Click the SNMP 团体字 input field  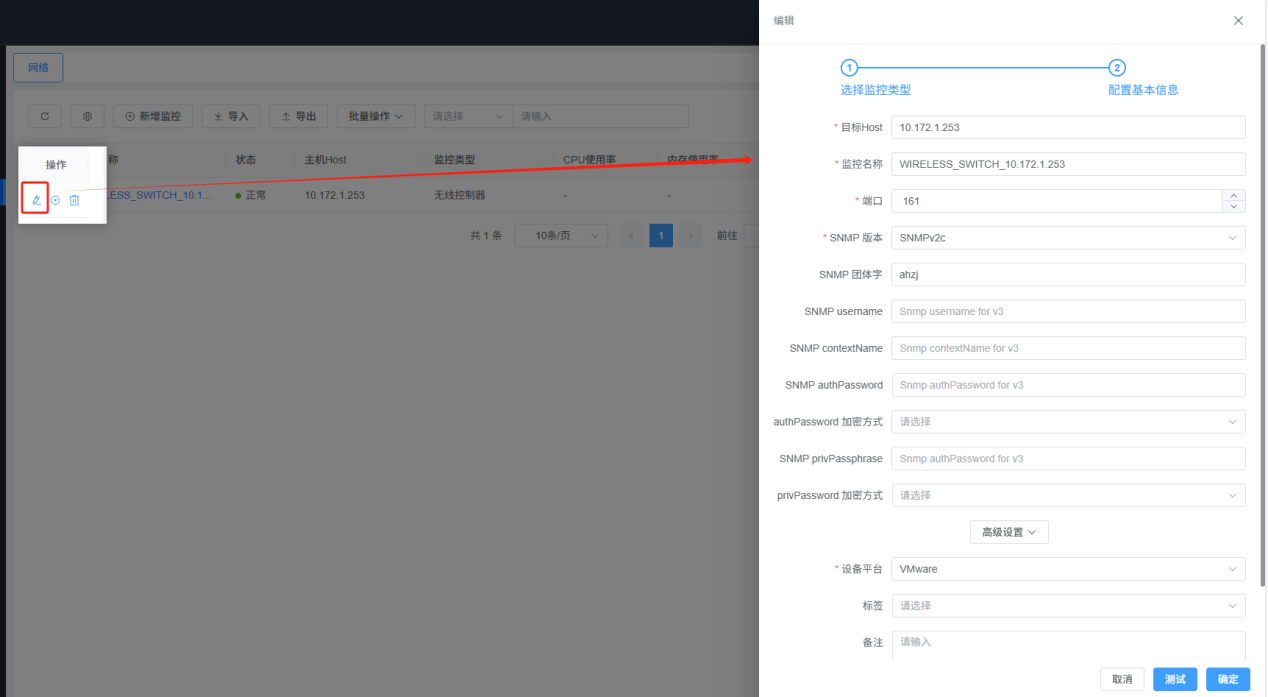click(1068, 275)
